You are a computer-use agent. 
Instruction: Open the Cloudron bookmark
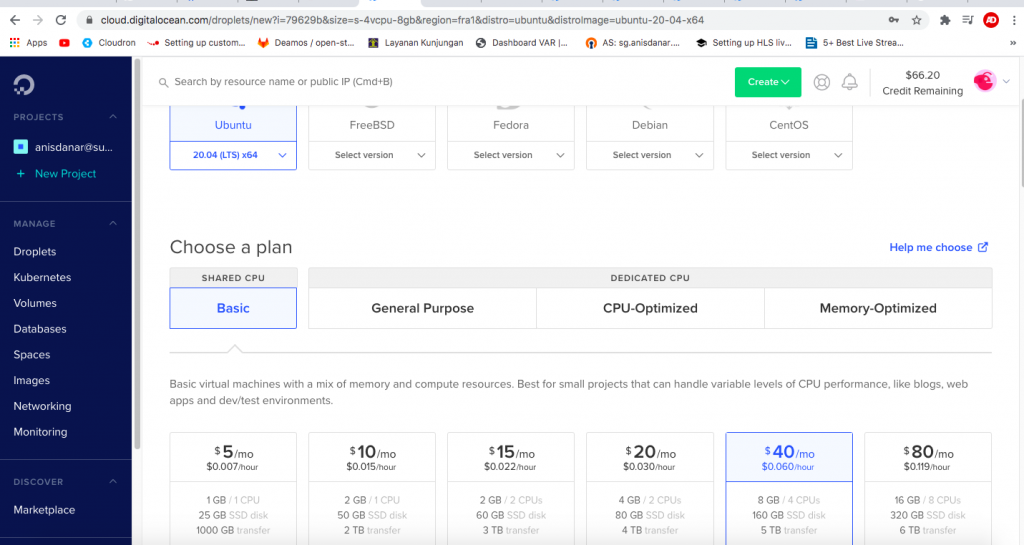pos(109,43)
